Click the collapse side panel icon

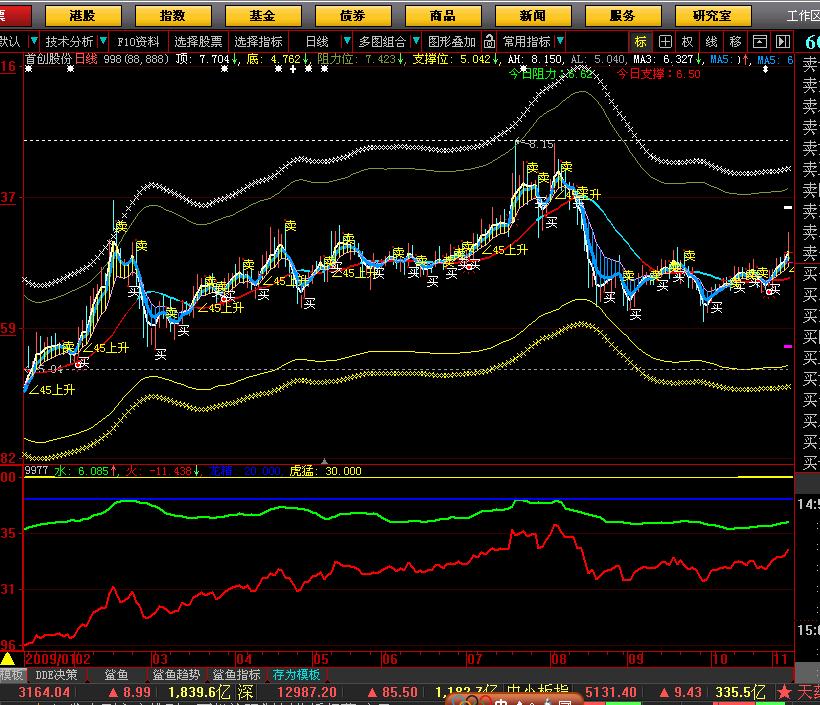(x=783, y=41)
